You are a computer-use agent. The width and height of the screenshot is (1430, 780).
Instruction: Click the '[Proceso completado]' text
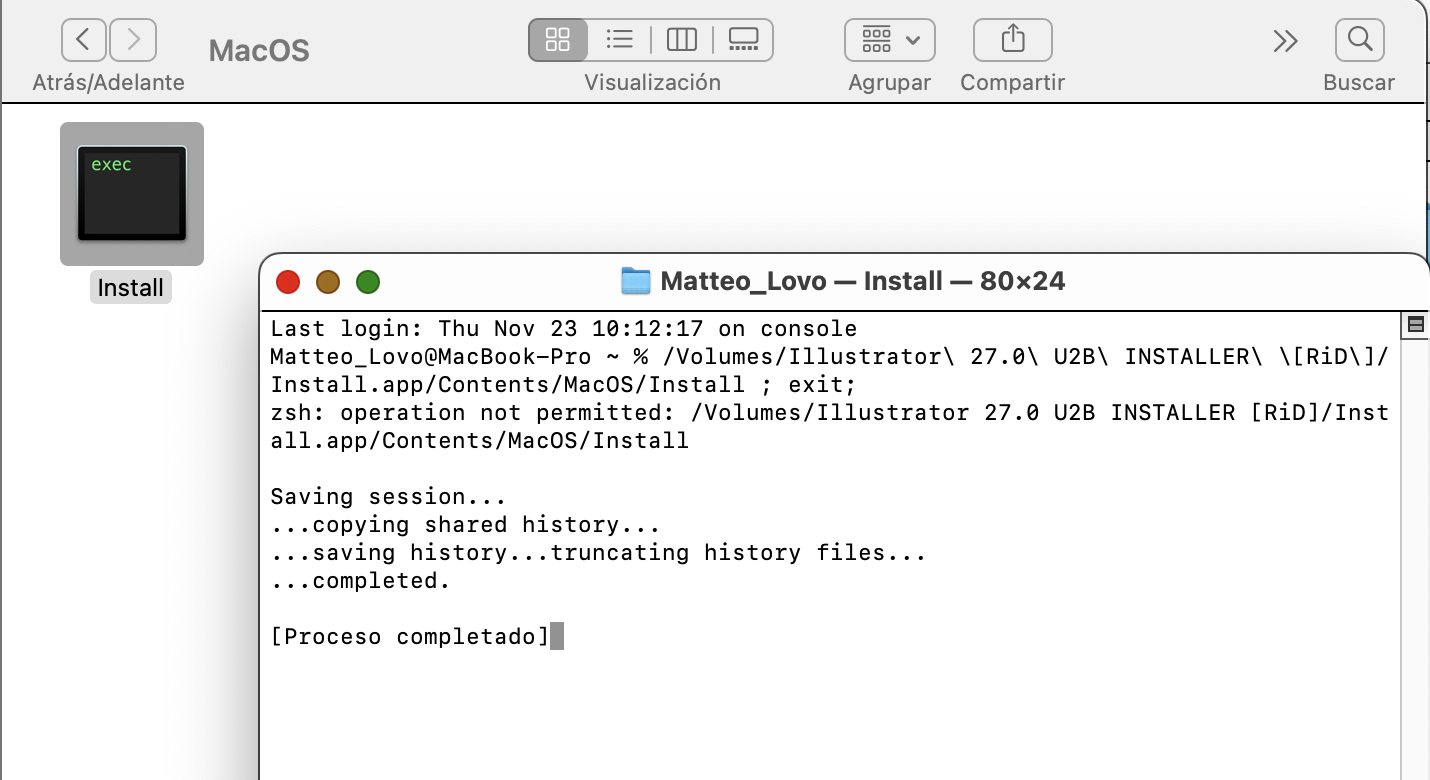[x=410, y=636]
